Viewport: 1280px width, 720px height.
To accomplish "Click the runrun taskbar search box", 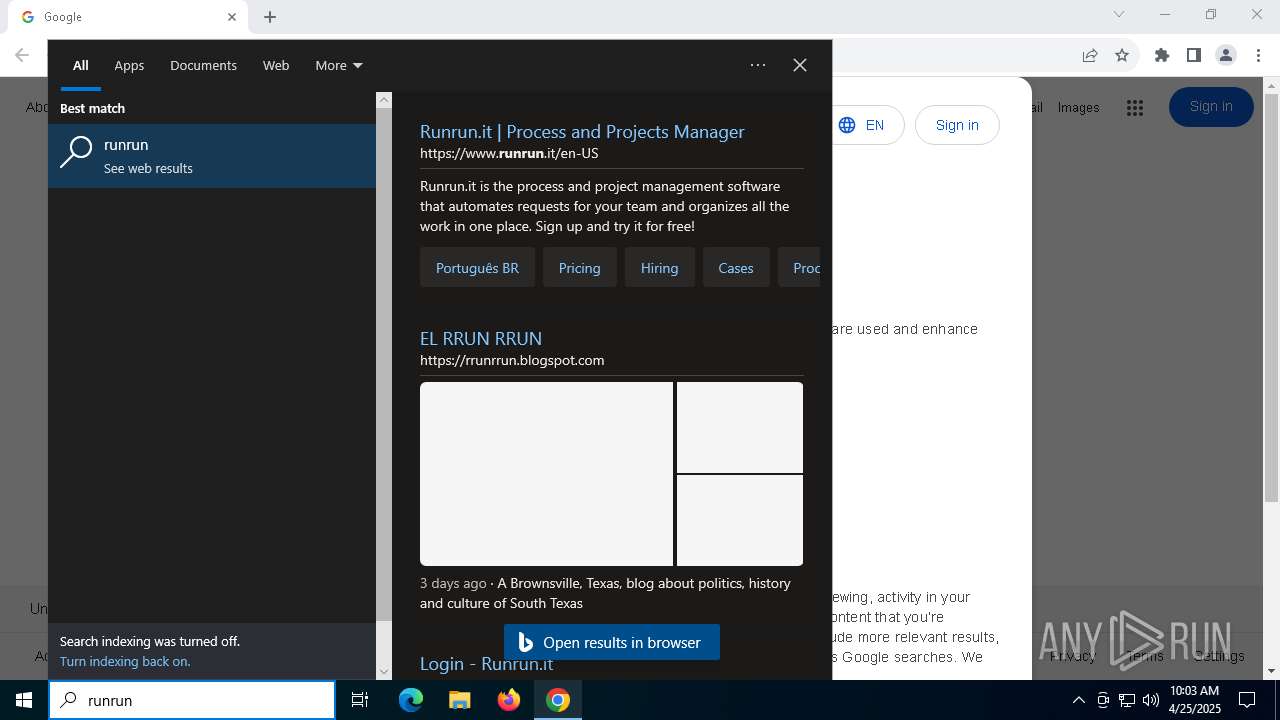I will 192,700.
